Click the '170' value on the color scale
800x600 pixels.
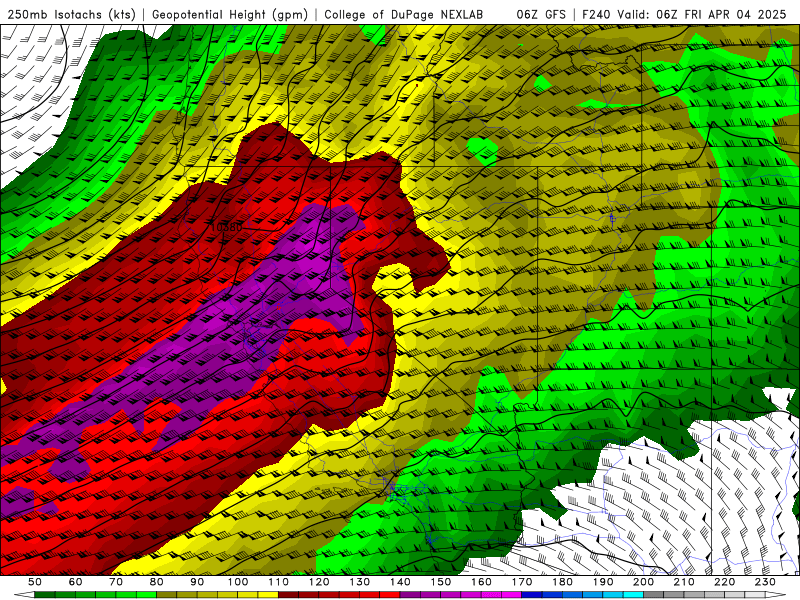click(521, 582)
